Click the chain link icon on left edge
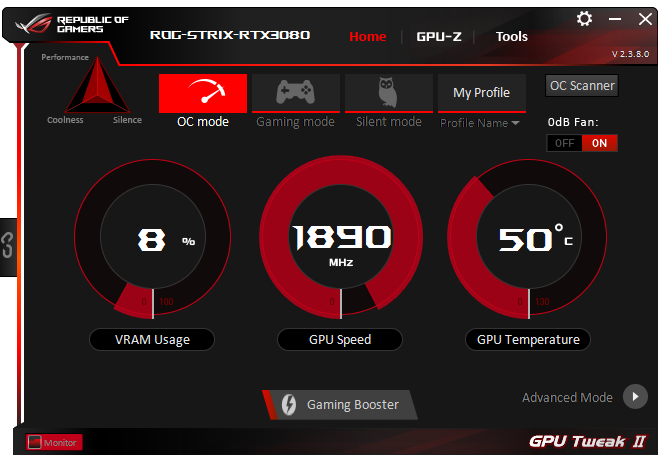This screenshot has width=660, height=455. (8, 245)
